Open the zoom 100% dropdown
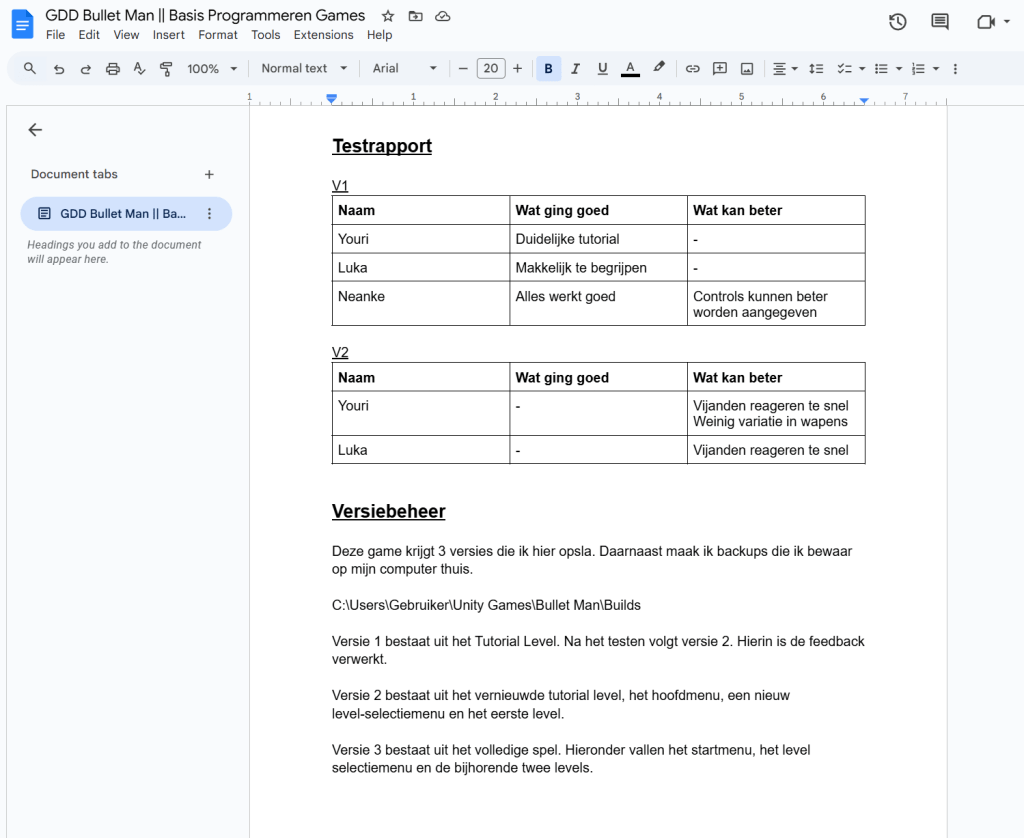This screenshot has height=838, width=1024. (212, 69)
